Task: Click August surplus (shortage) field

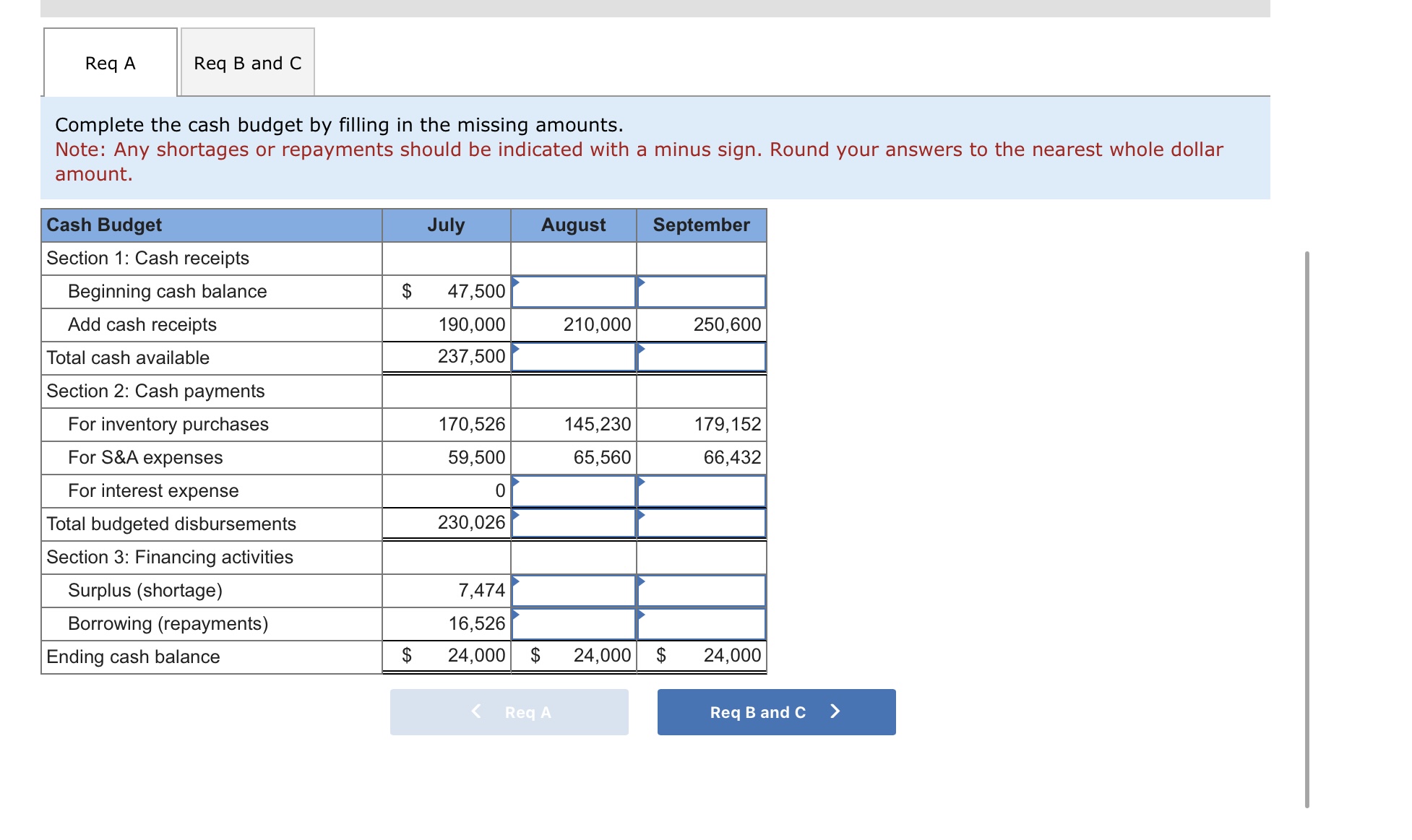Action: (x=574, y=591)
